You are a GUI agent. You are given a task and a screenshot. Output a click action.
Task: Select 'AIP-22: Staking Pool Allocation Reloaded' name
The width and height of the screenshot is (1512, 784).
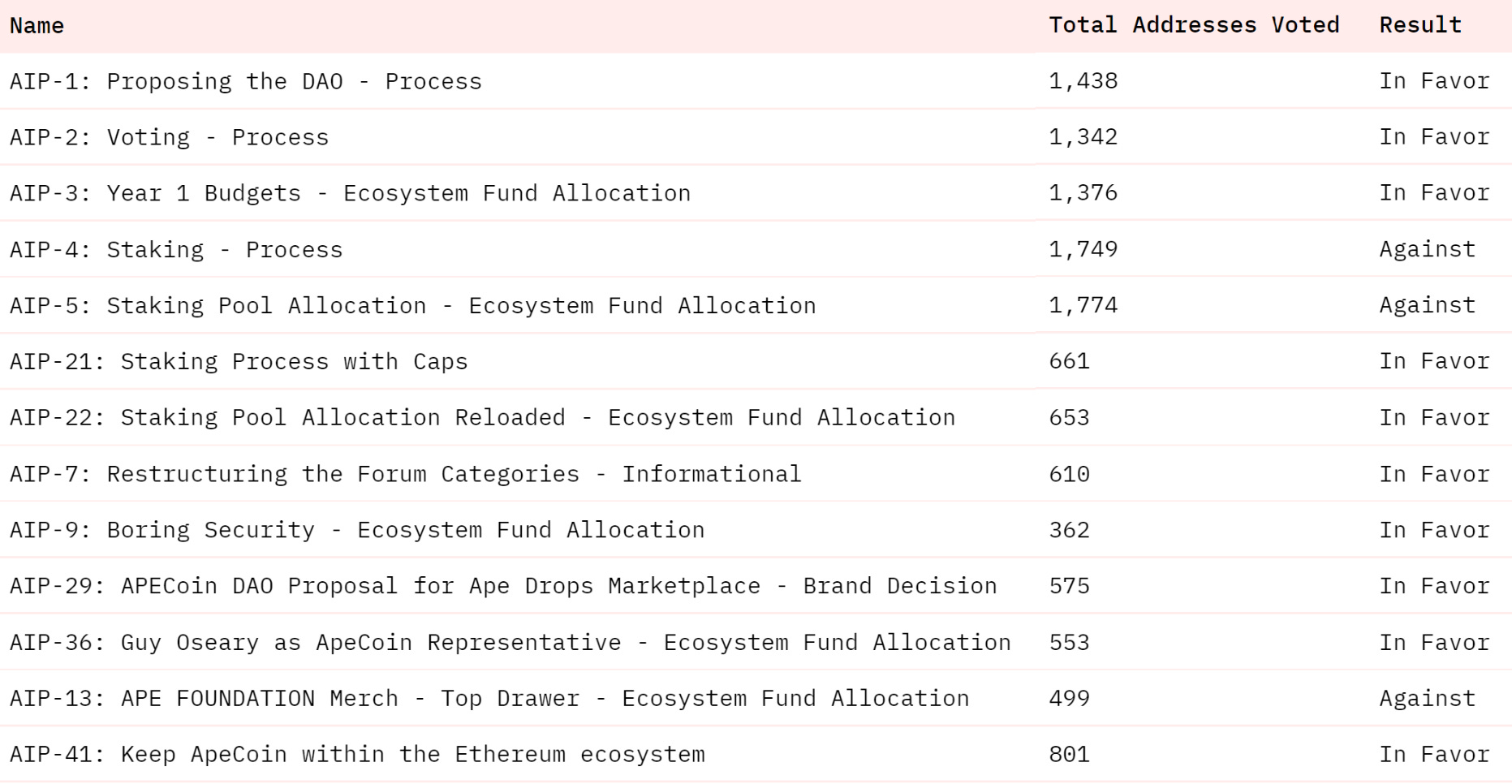483,418
